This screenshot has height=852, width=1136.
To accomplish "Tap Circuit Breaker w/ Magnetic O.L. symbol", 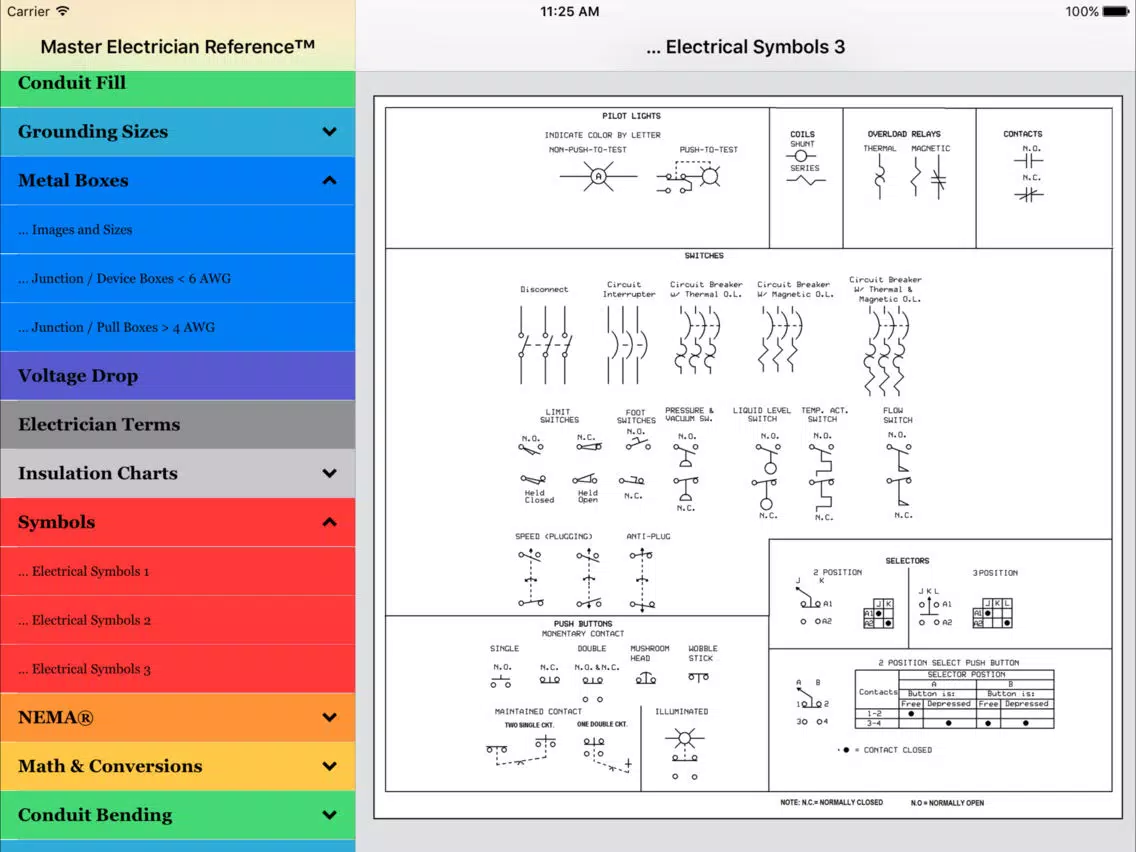I will coord(781,339).
